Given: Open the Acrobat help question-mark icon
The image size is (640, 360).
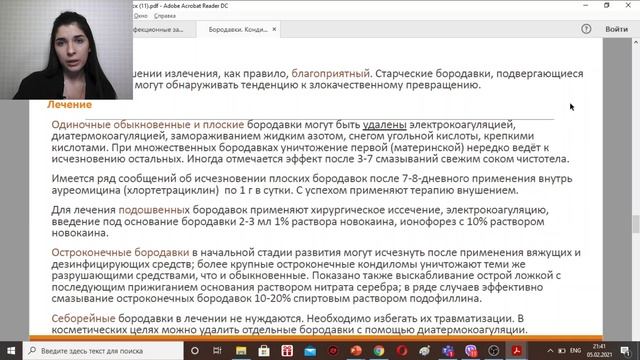Looking at the screenshot, I should (586, 29).
